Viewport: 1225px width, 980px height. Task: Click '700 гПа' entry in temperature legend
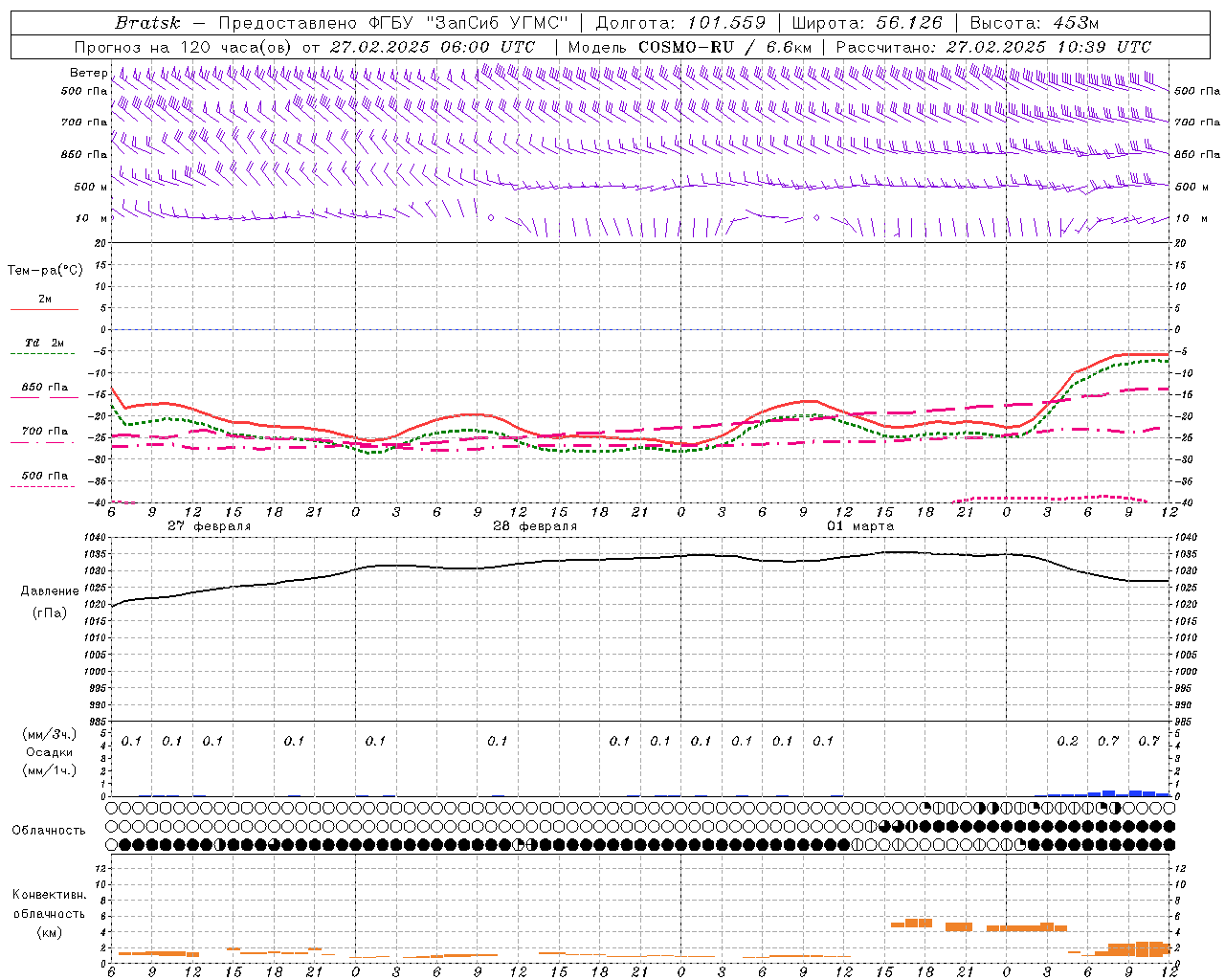click(x=45, y=432)
